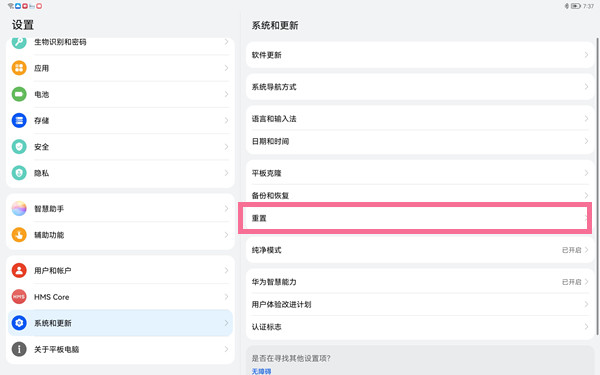
Task: Open 生物识别和密码 settings
Action: (120, 46)
